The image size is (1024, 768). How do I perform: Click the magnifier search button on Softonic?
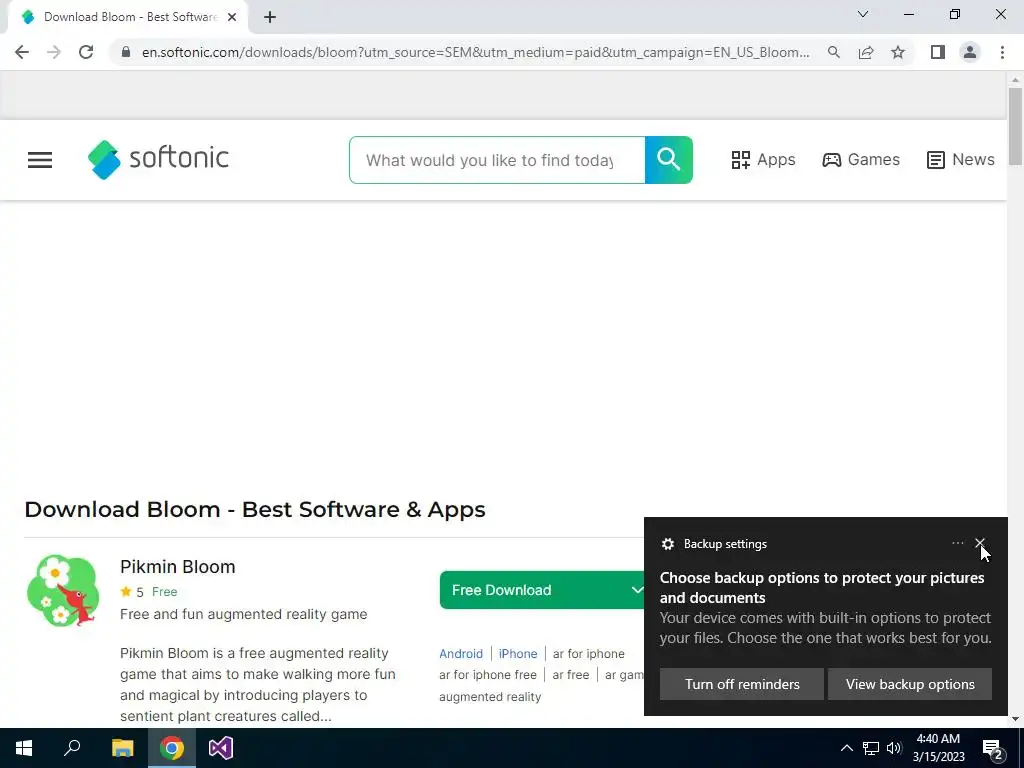tap(669, 160)
